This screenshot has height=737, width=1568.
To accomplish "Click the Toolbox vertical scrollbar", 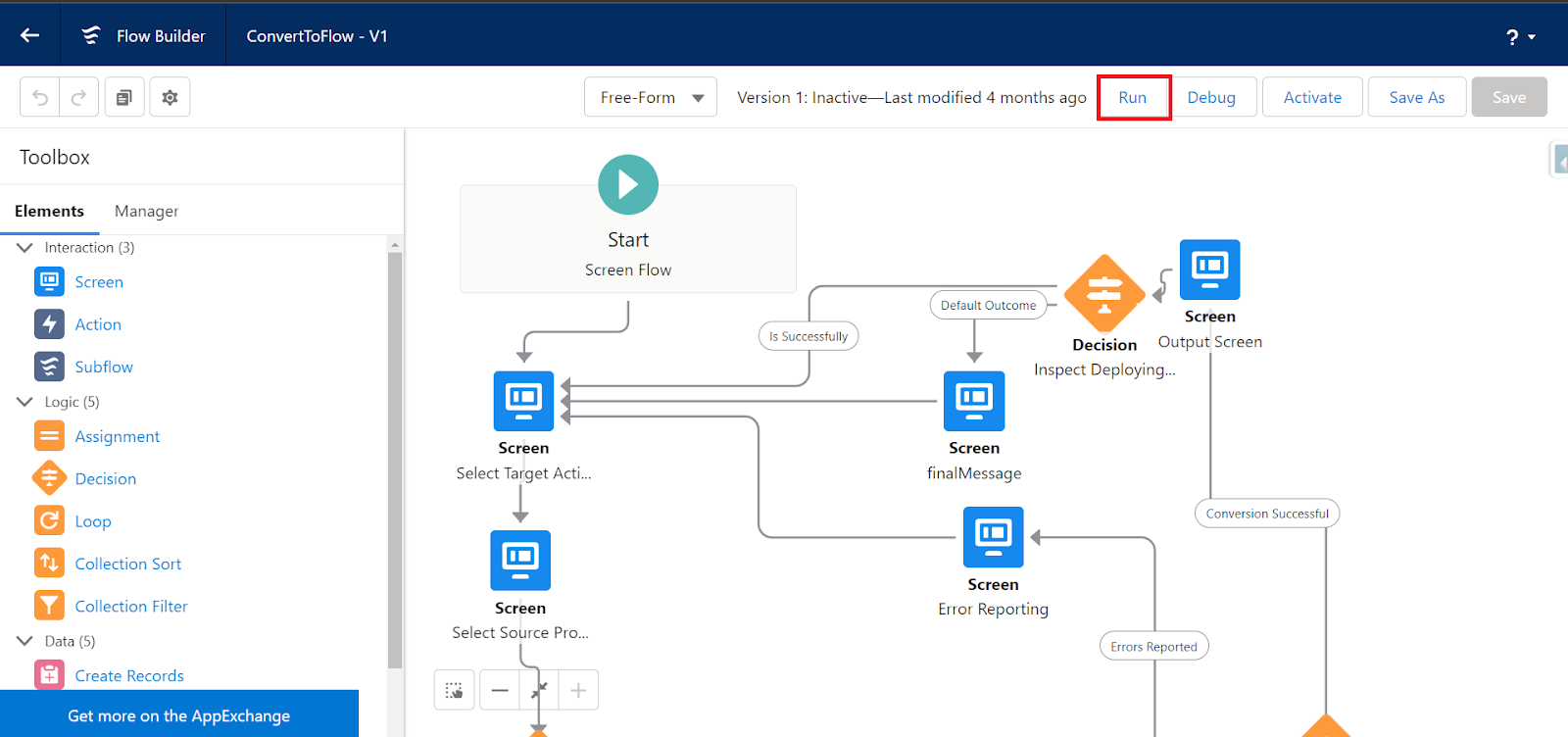I will [x=395, y=461].
